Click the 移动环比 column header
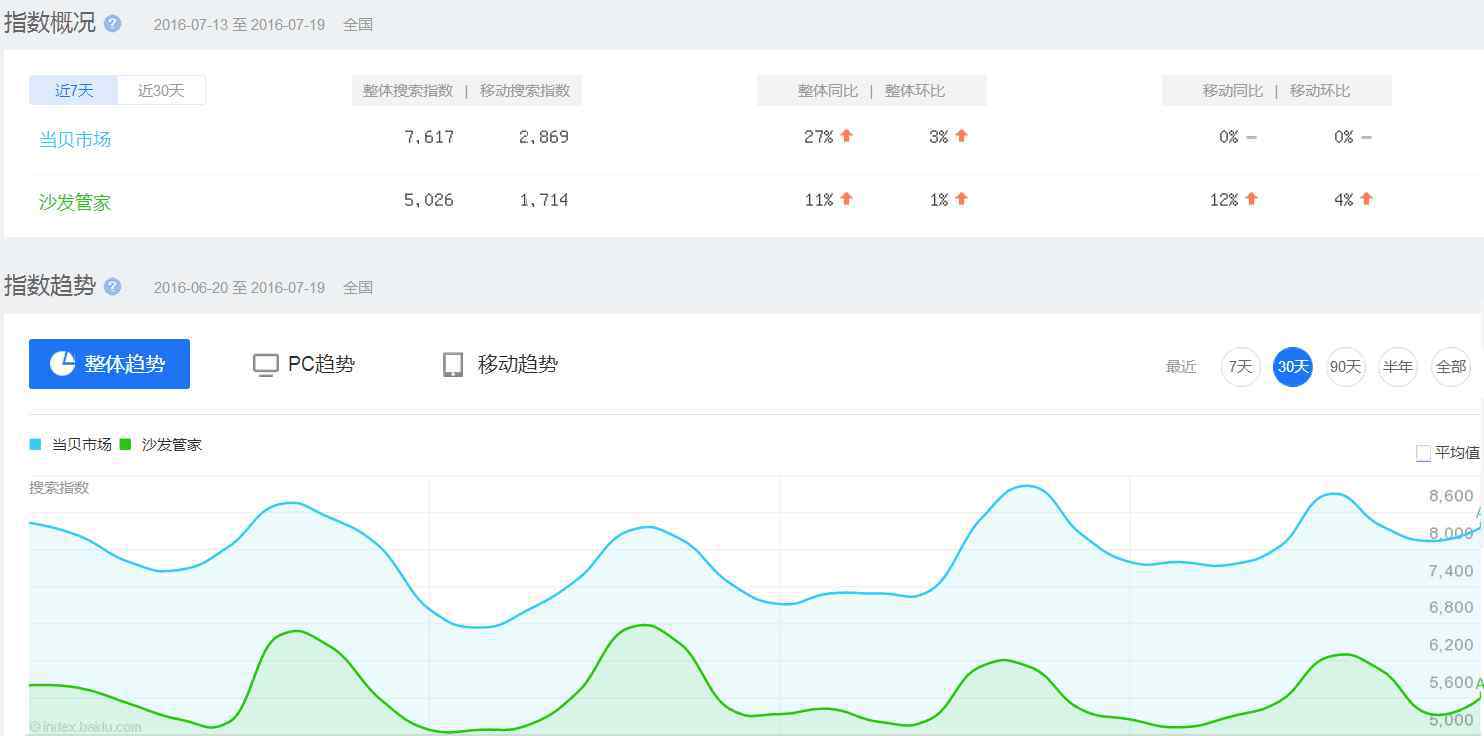This screenshot has width=1484, height=736. [1320, 91]
